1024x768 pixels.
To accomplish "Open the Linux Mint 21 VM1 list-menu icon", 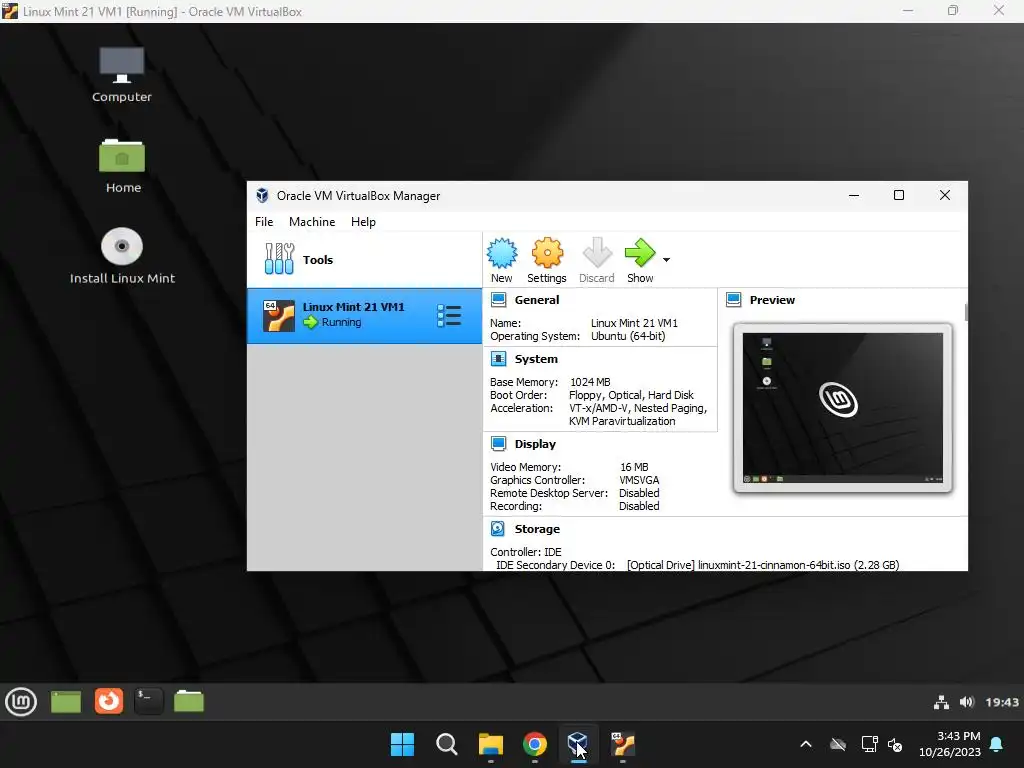I will pyautogui.click(x=449, y=315).
